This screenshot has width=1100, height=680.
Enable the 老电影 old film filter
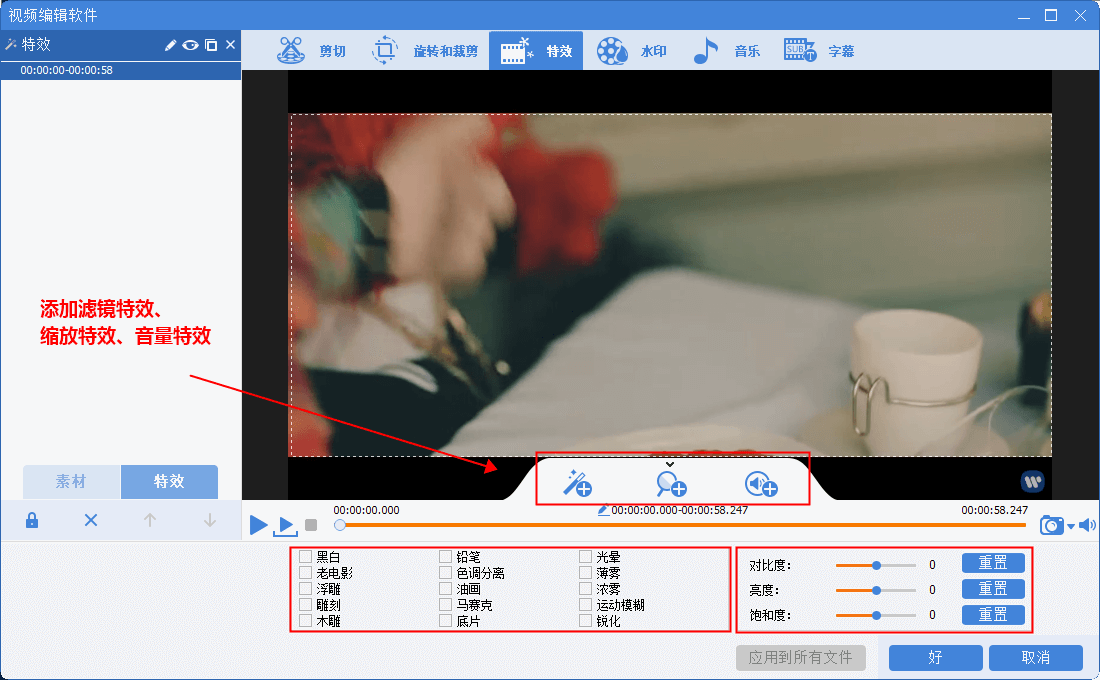coord(306,573)
